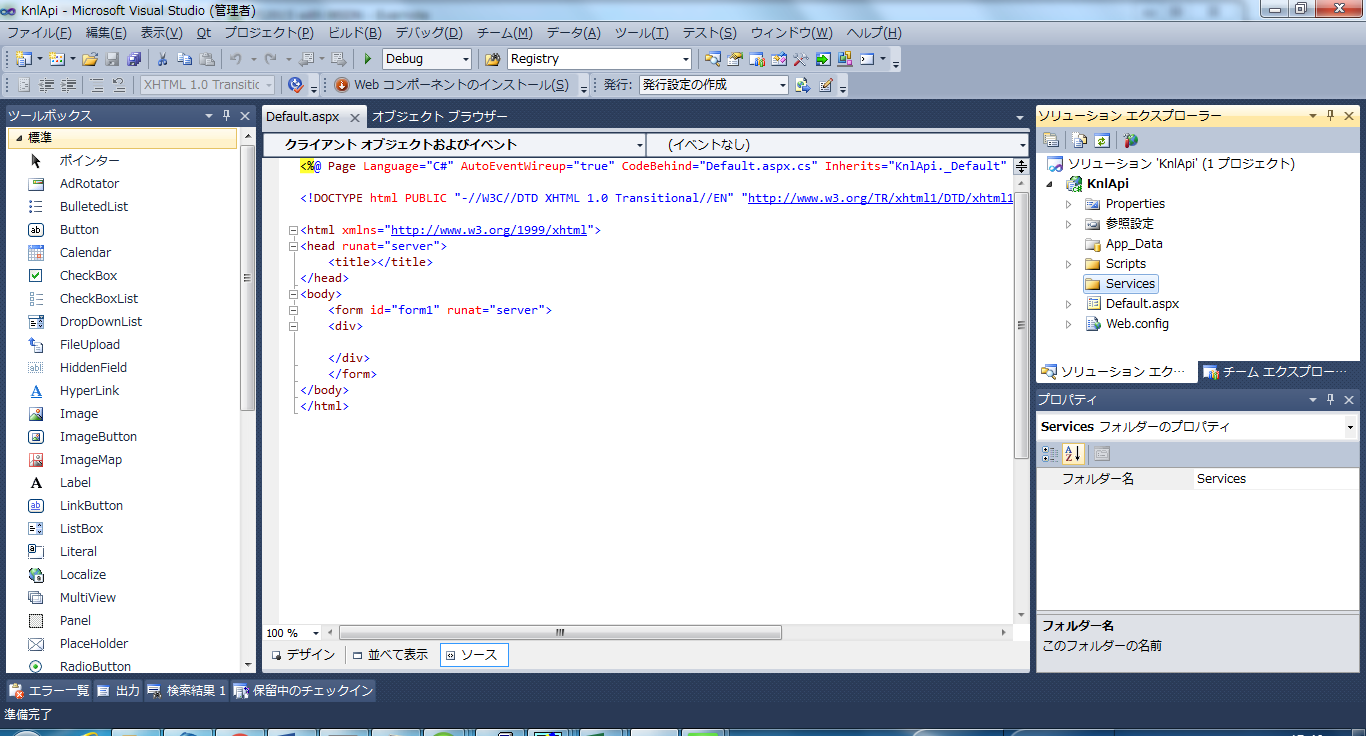The width and height of the screenshot is (1366, 736).
Task: Open the デバッグ(D) menu
Action: pyautogui.click(x=428, y=33)
